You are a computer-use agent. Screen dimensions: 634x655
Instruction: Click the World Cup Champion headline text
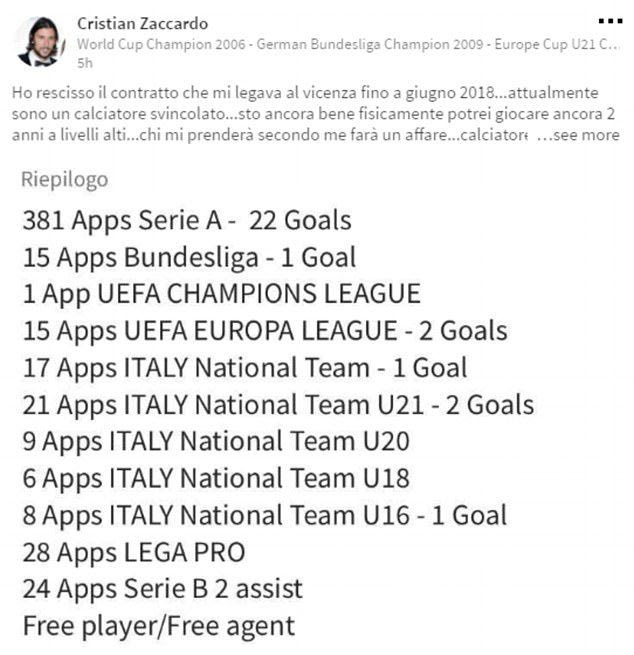tap(340, 44)
